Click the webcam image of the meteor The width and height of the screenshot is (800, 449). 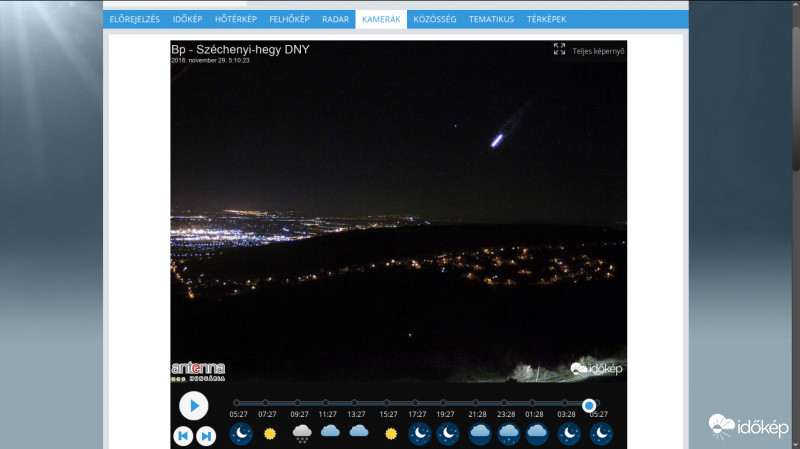(x=398, y=211)
